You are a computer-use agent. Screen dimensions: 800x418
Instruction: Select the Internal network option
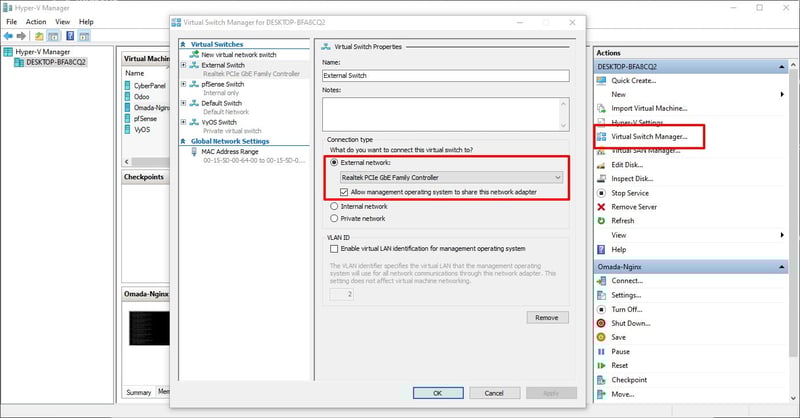click(334, 206)
